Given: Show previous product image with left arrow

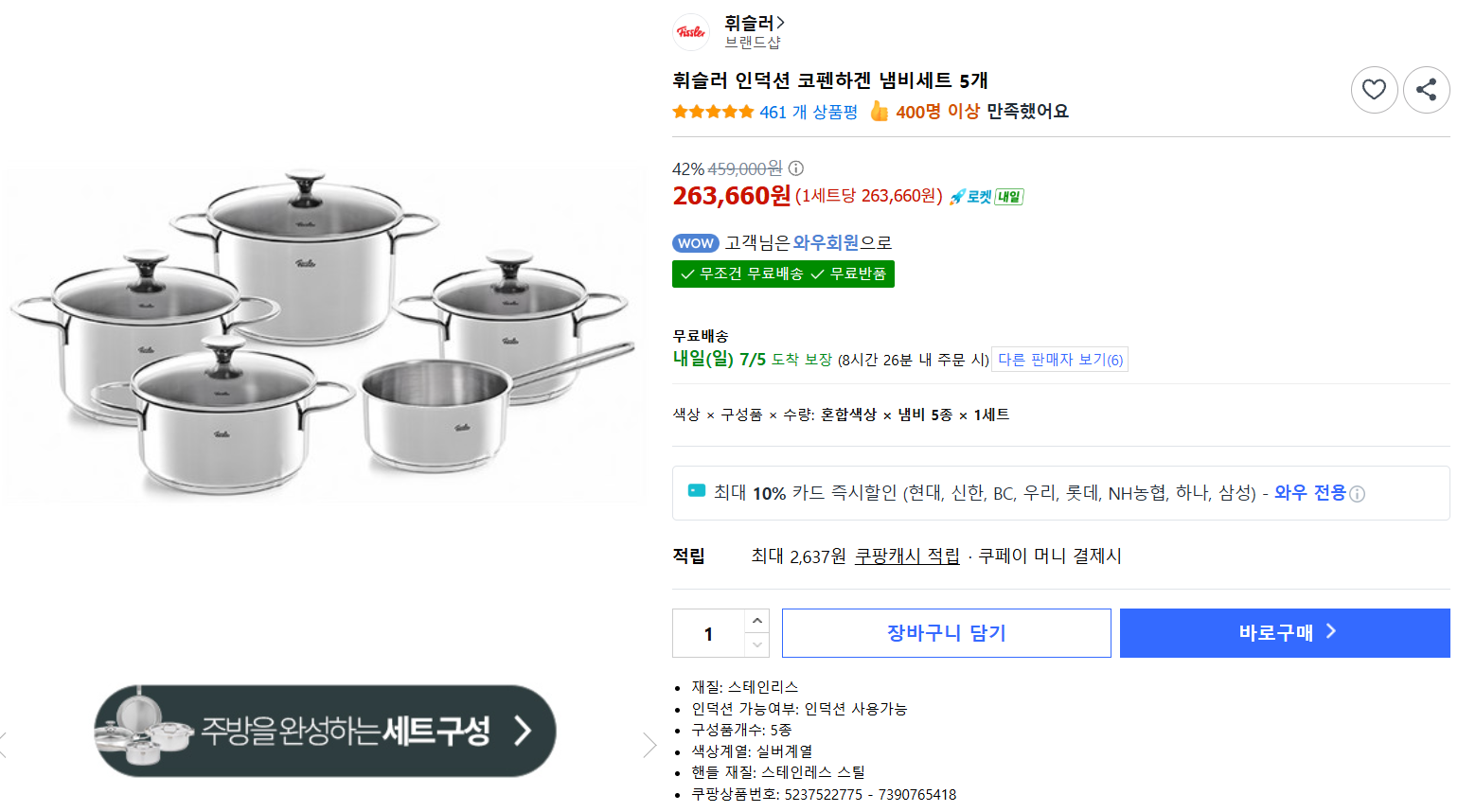Looking at the screenshot, I should point(4,745).
